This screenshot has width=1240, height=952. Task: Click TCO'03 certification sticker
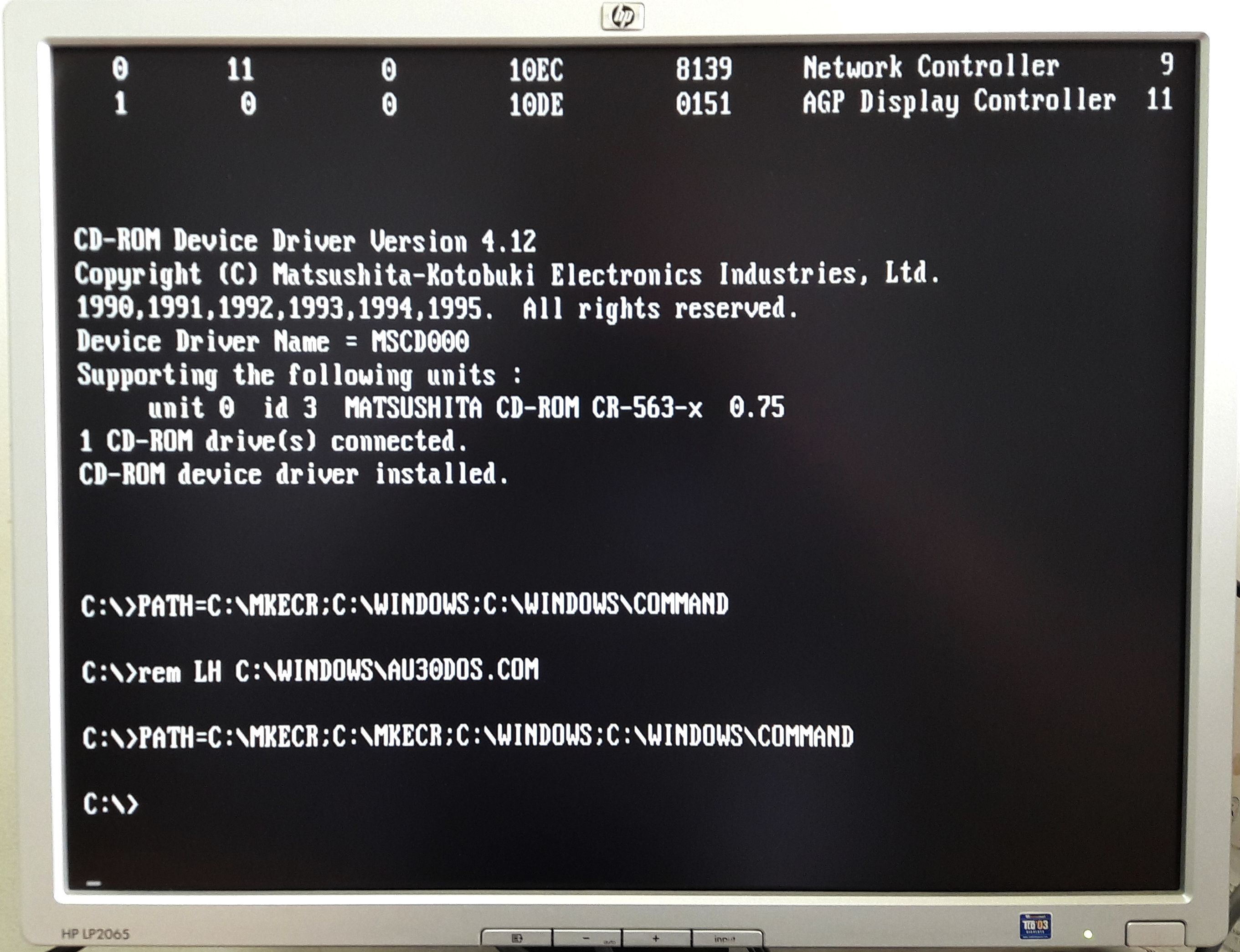click(1035, 926)
